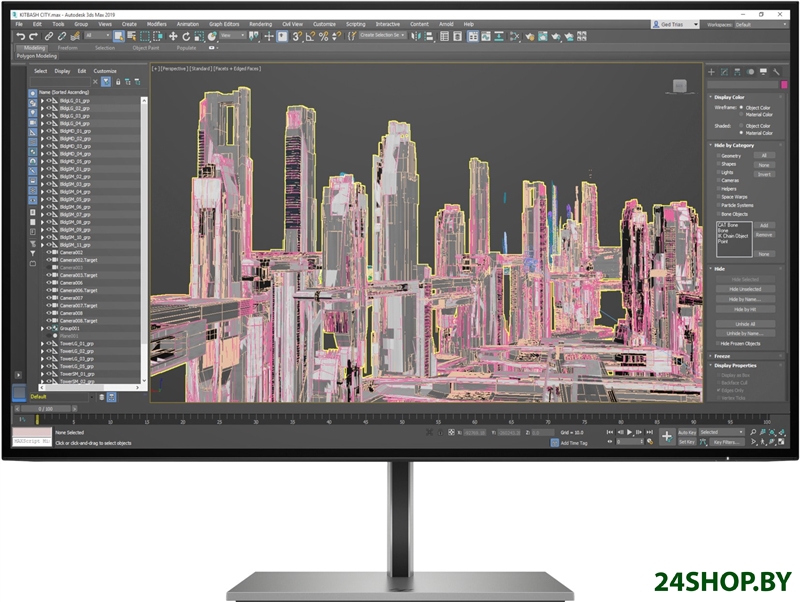Image resolution: width=800 pixels, height=602 pixels.
Task: Select Wireframe Material Color radio button
Action: (742, 115)
